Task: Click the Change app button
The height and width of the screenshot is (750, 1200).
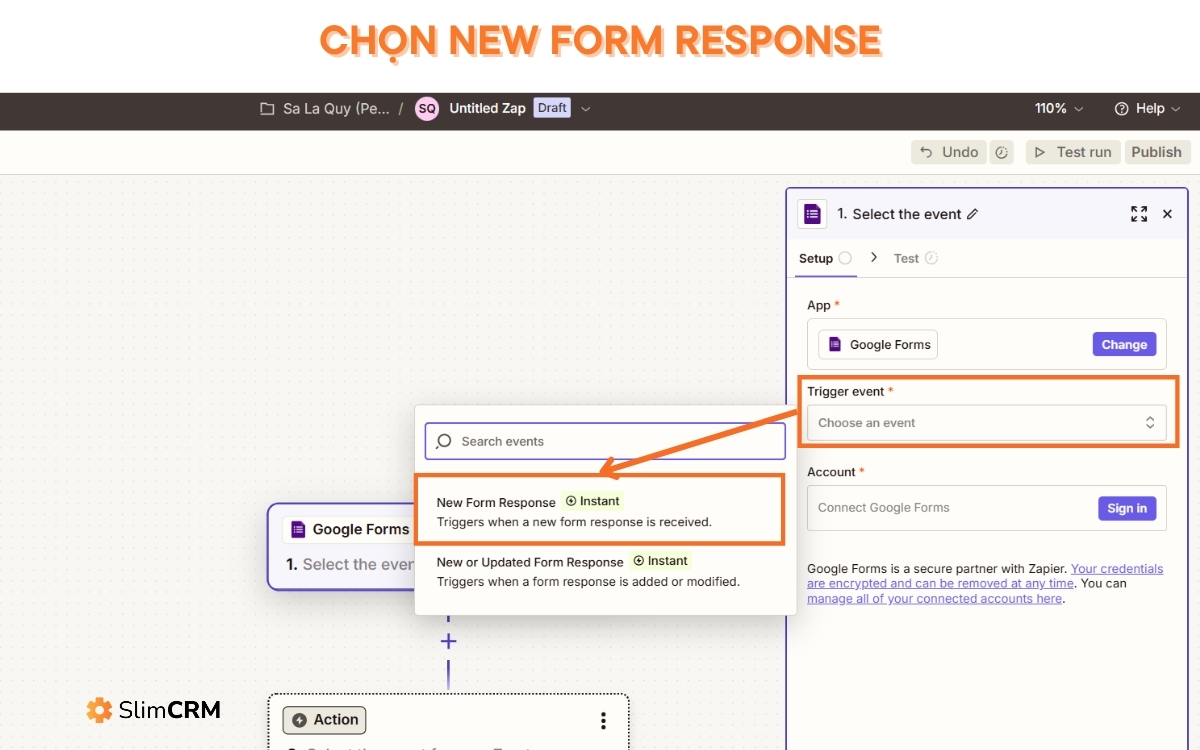Action: (1124, 344)
